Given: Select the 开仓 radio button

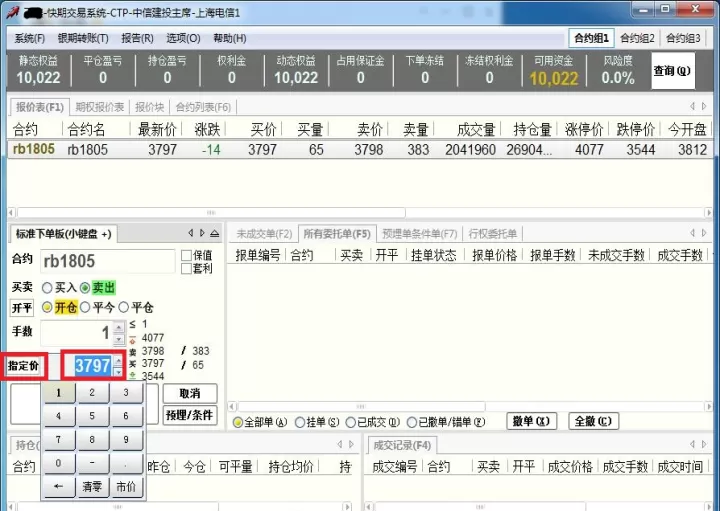Looking at the screenshot, I should [47, 307].
